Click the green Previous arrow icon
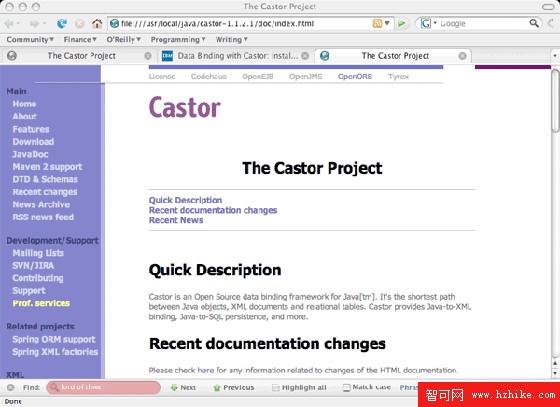 tap(216, 388)
